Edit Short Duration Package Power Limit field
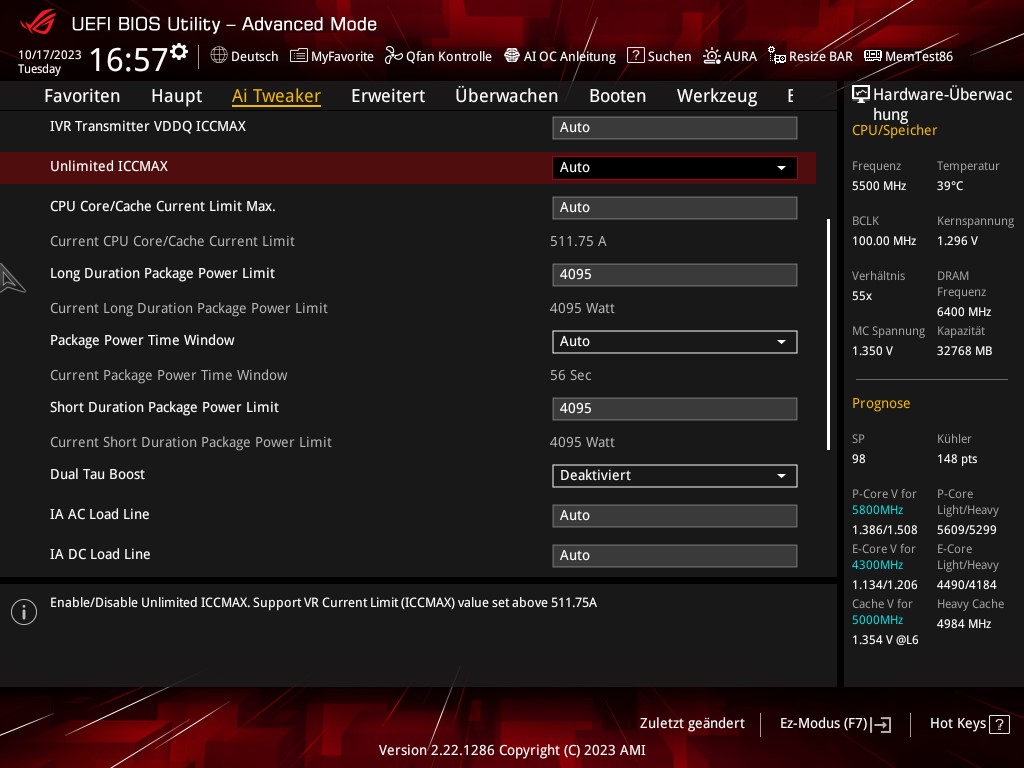 [674, 408]
